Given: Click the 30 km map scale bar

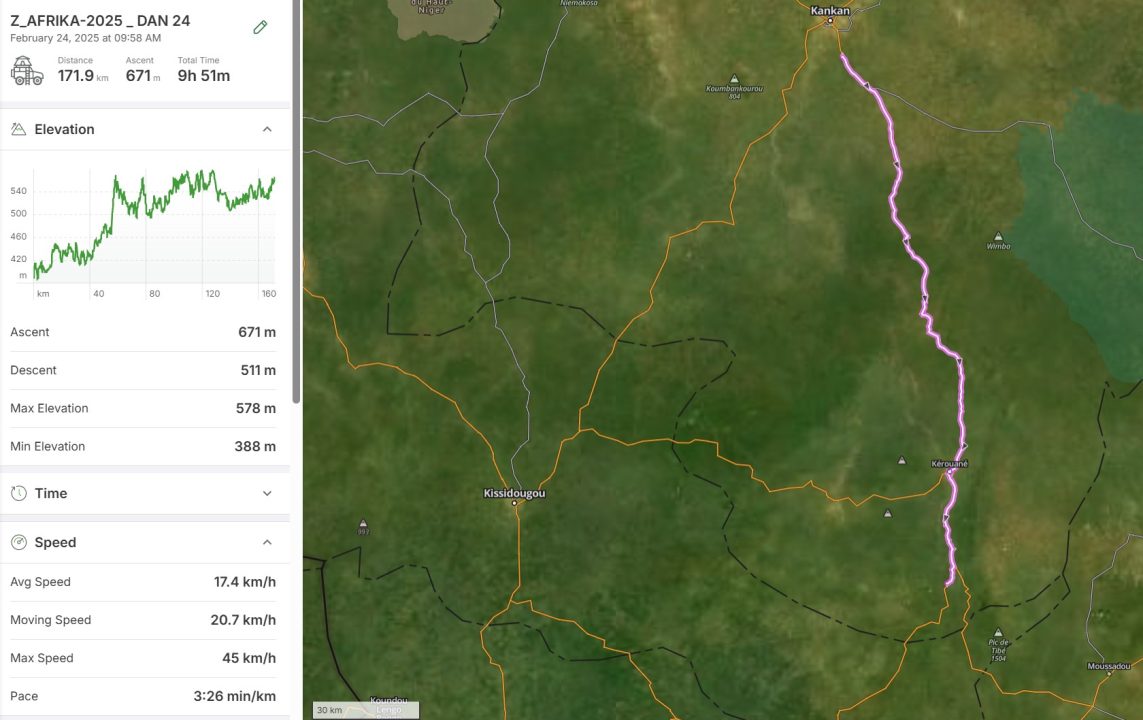Looking at the screenshot, I should pyautogui.click(x=365, y=710).
